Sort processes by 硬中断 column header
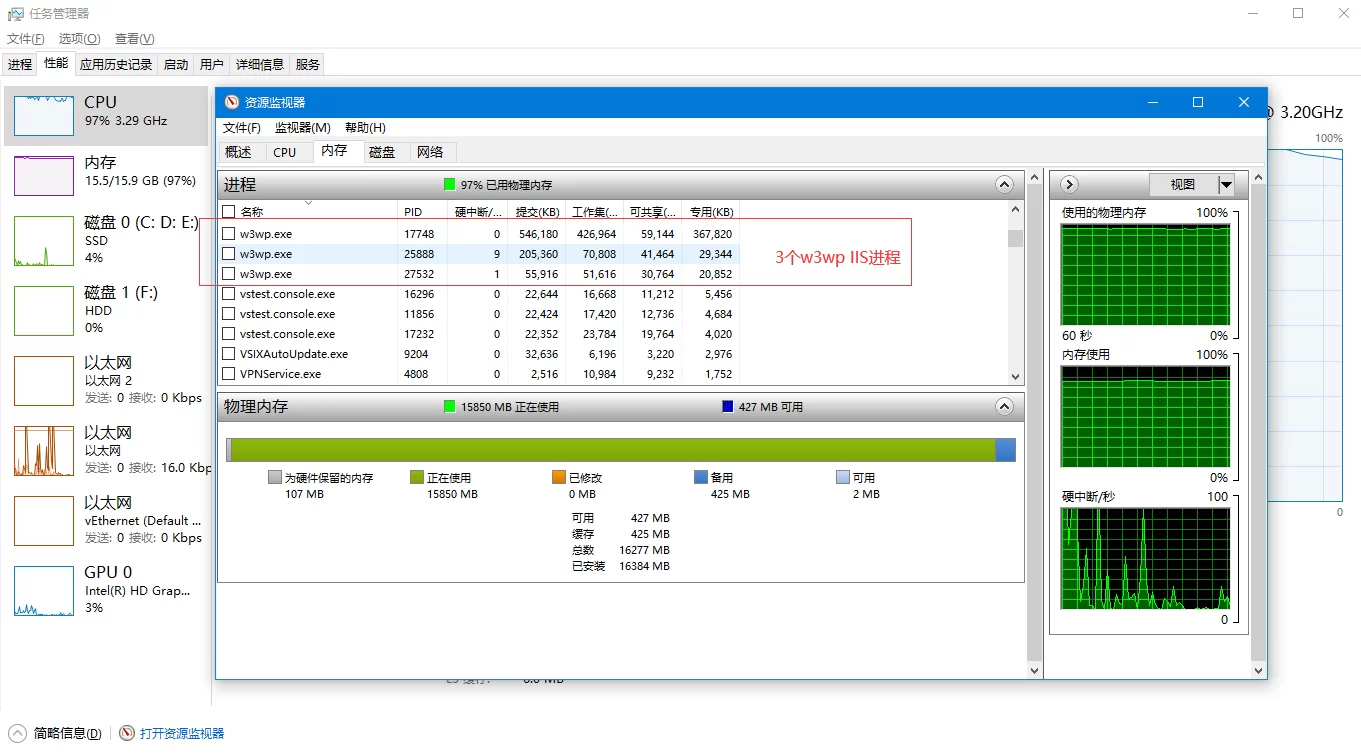The width and height of the screenshot is (1361, 754). click(478, 212)
